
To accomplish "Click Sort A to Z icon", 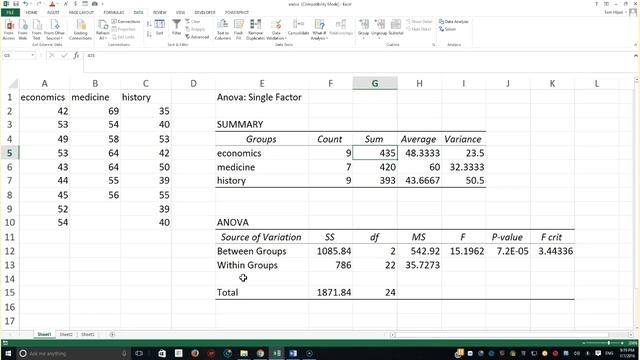I will coord(149,24).
